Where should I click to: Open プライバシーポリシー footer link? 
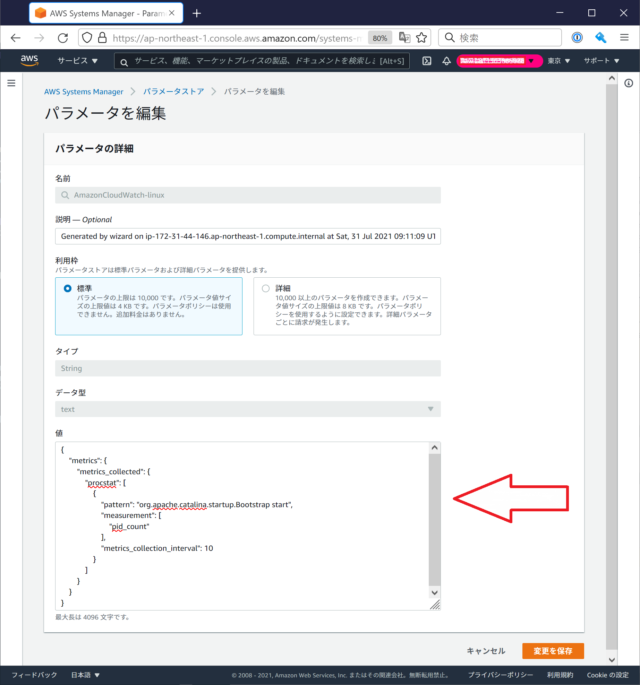tap(500, 675)
